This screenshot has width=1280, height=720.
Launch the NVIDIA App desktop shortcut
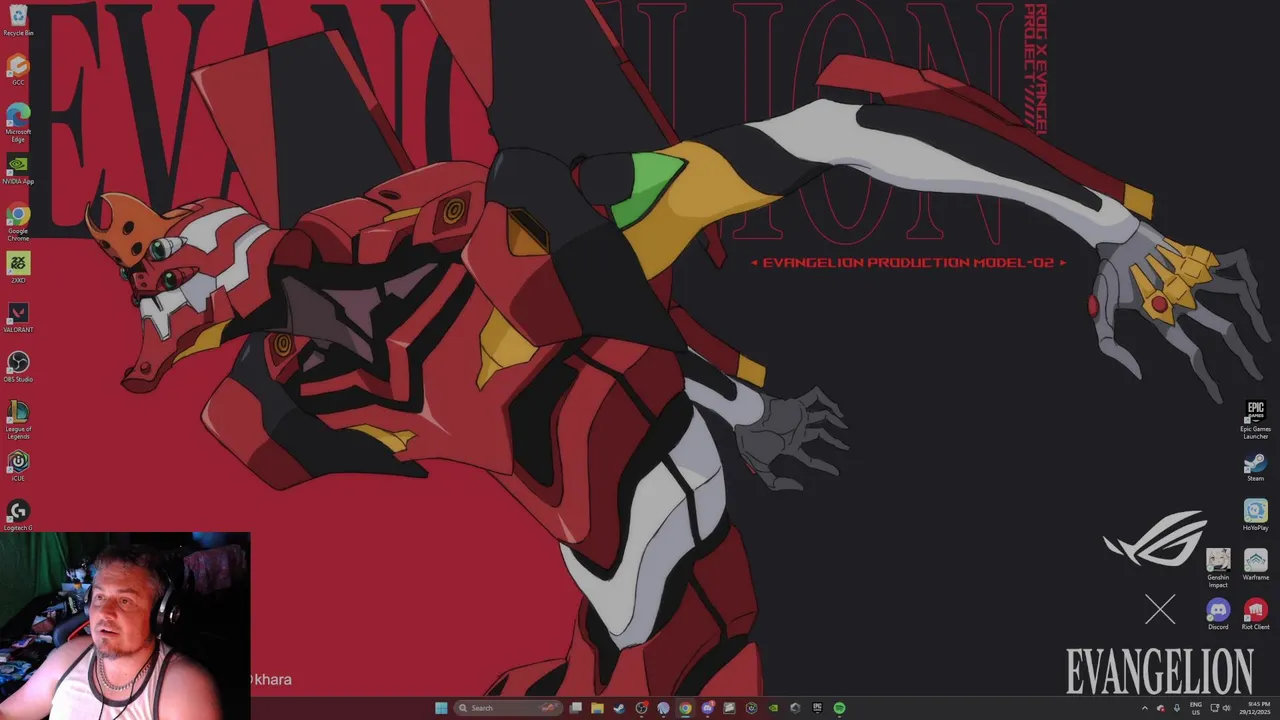click(x=18, y=169)
